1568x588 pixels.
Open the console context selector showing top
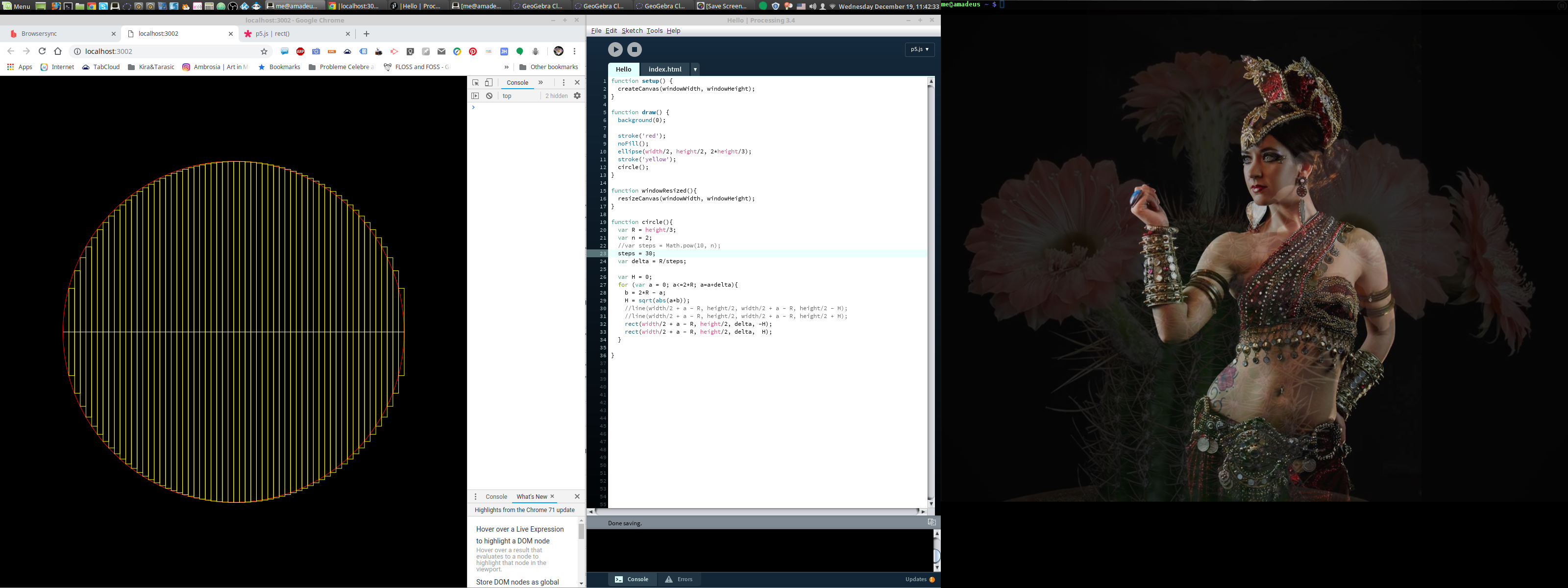tap(518, 96)
